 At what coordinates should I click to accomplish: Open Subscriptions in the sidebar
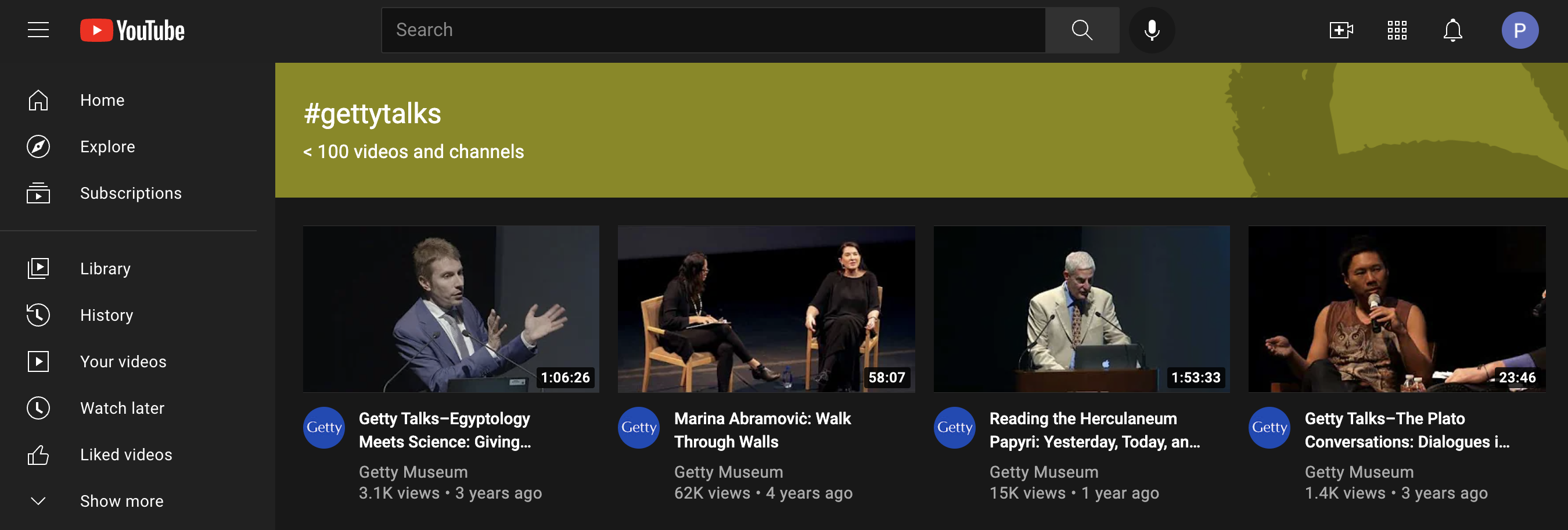[130, 193]
